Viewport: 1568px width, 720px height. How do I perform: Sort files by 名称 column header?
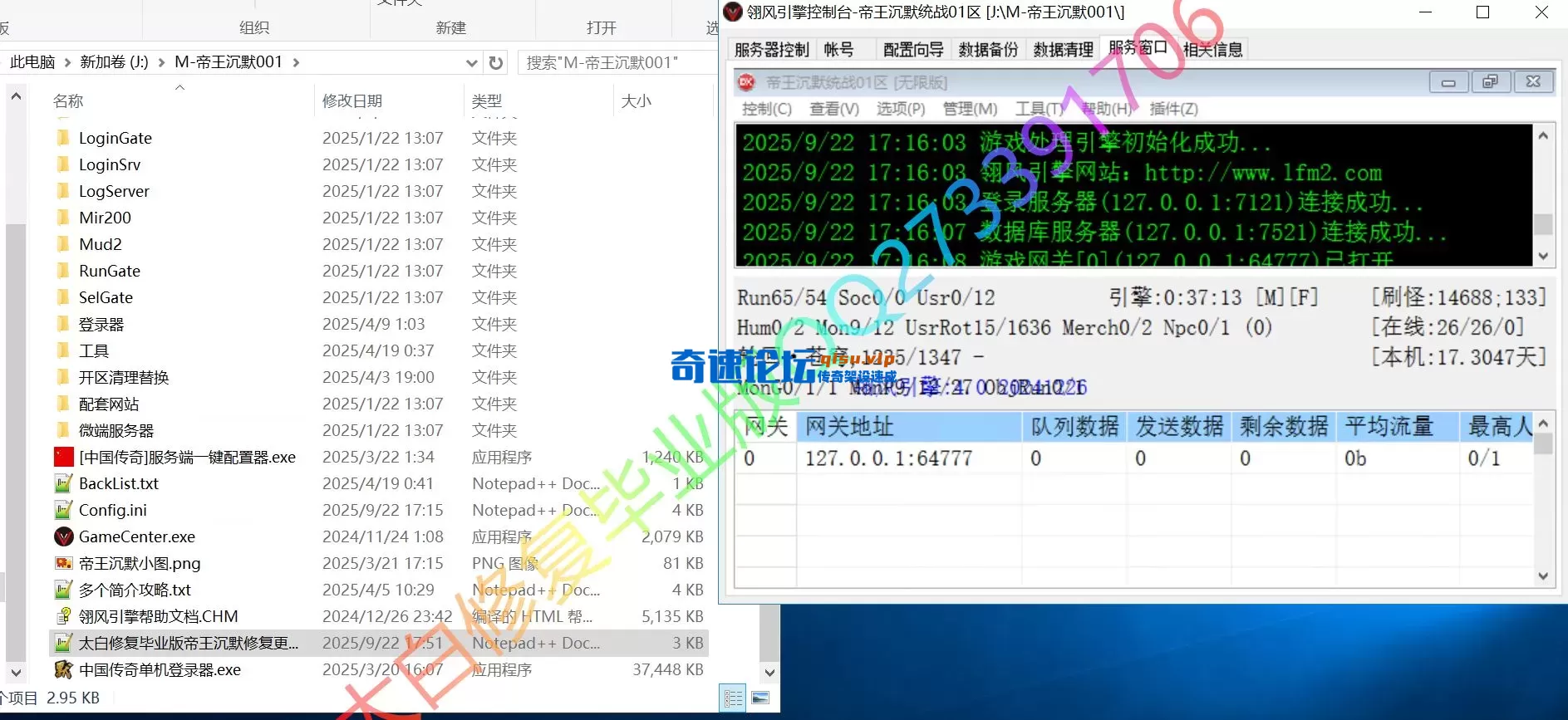coord(179,100)
